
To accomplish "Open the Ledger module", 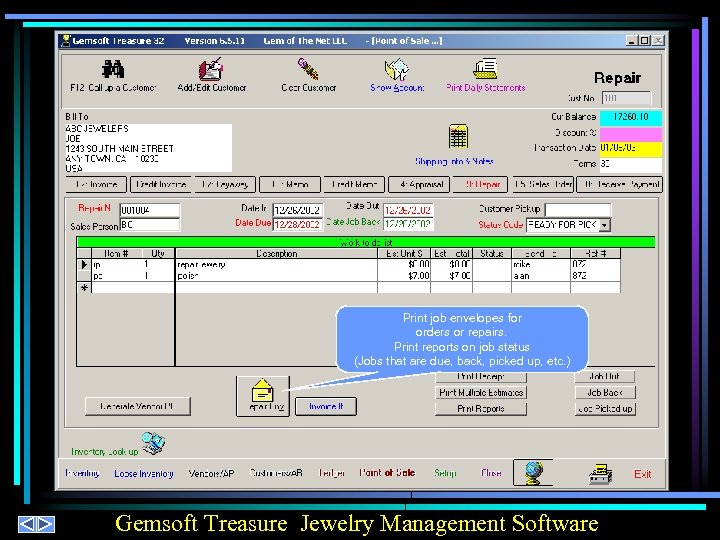I will tap(332, 472).
